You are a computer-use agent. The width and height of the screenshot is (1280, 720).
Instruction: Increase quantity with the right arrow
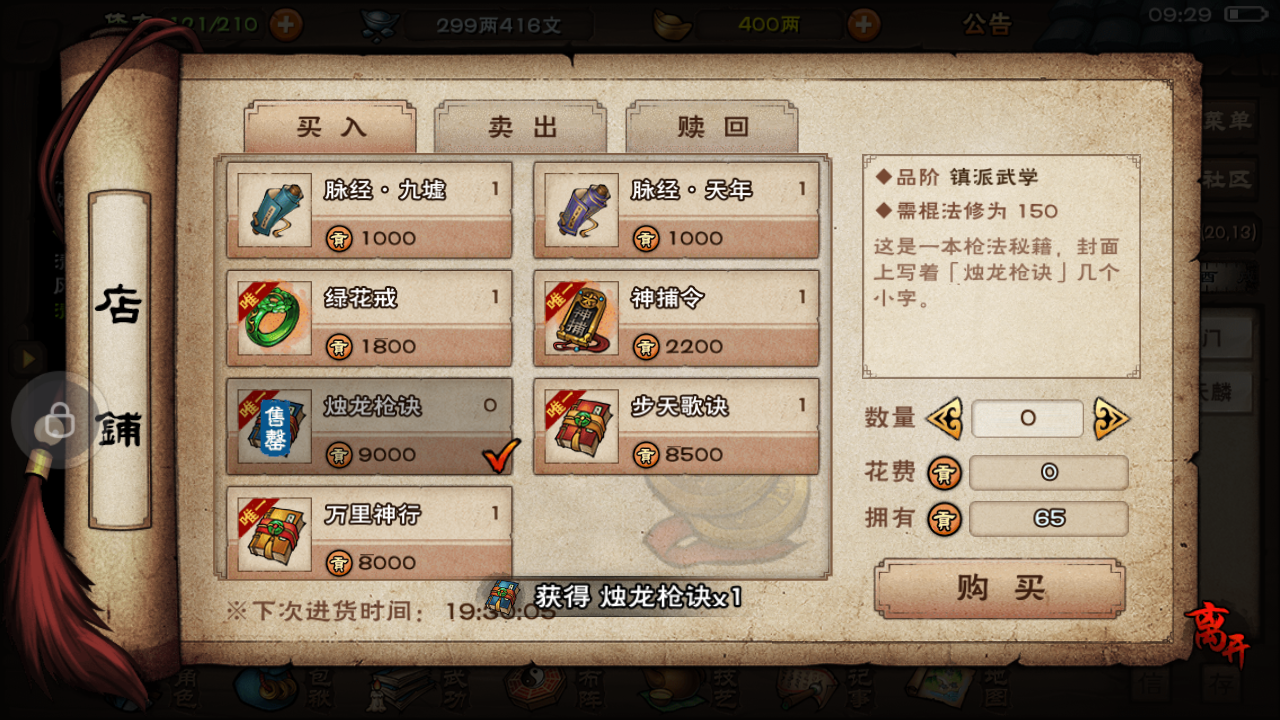(1111, 418)
